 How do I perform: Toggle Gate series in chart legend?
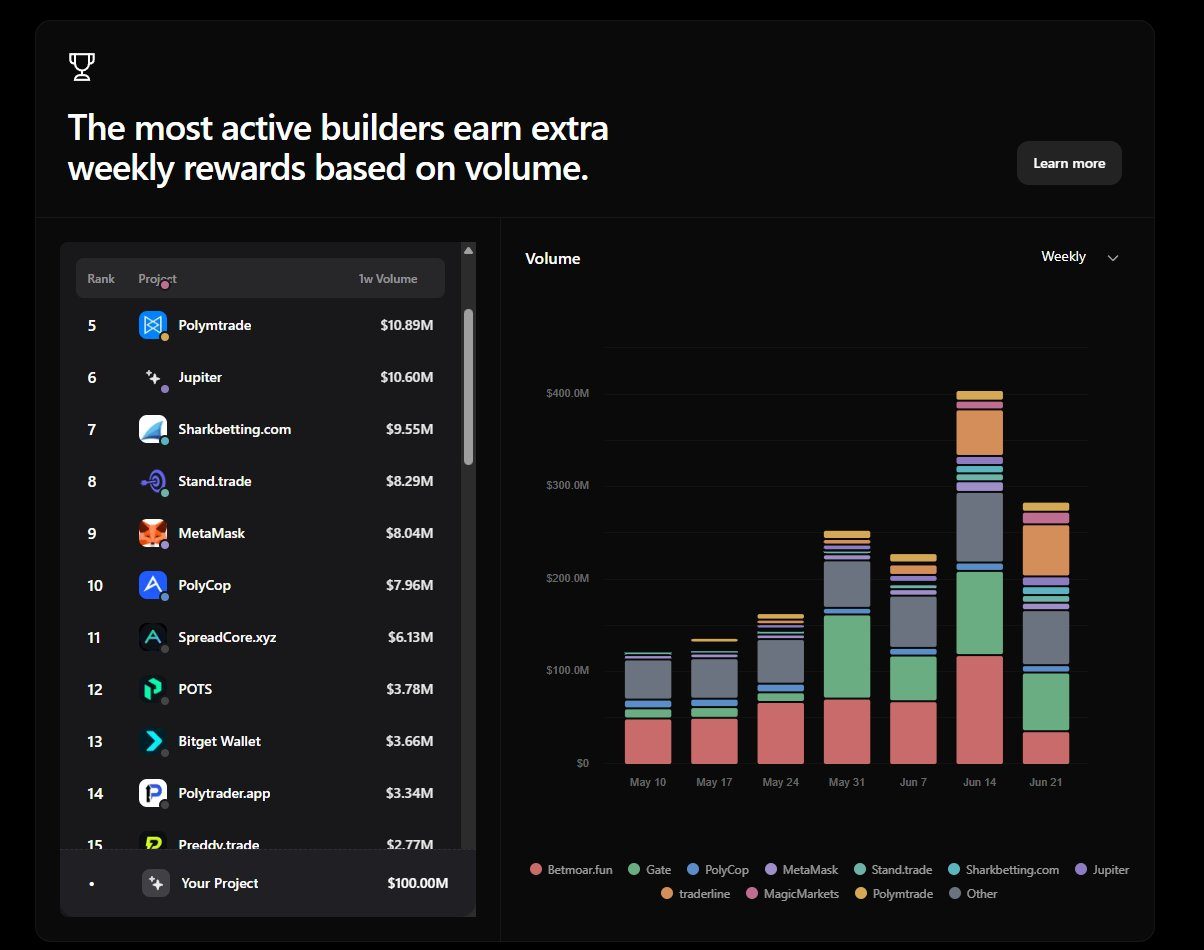tap(649, 870)
